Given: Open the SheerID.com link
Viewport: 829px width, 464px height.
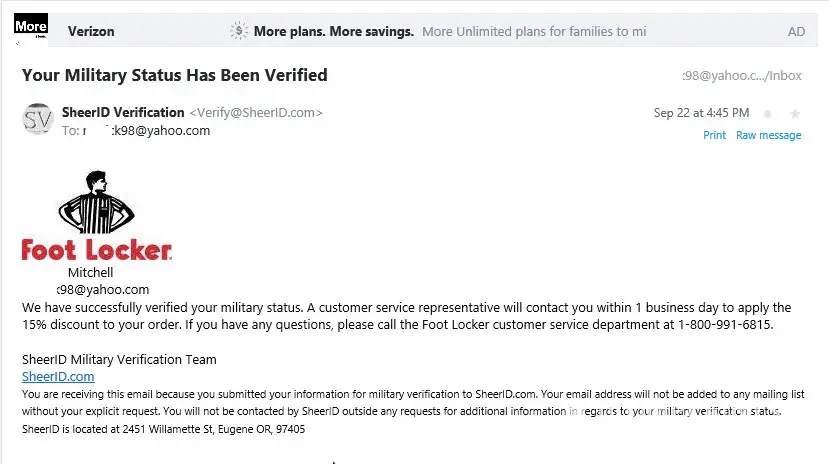Looking at the screenshot, I should point(58,377).
